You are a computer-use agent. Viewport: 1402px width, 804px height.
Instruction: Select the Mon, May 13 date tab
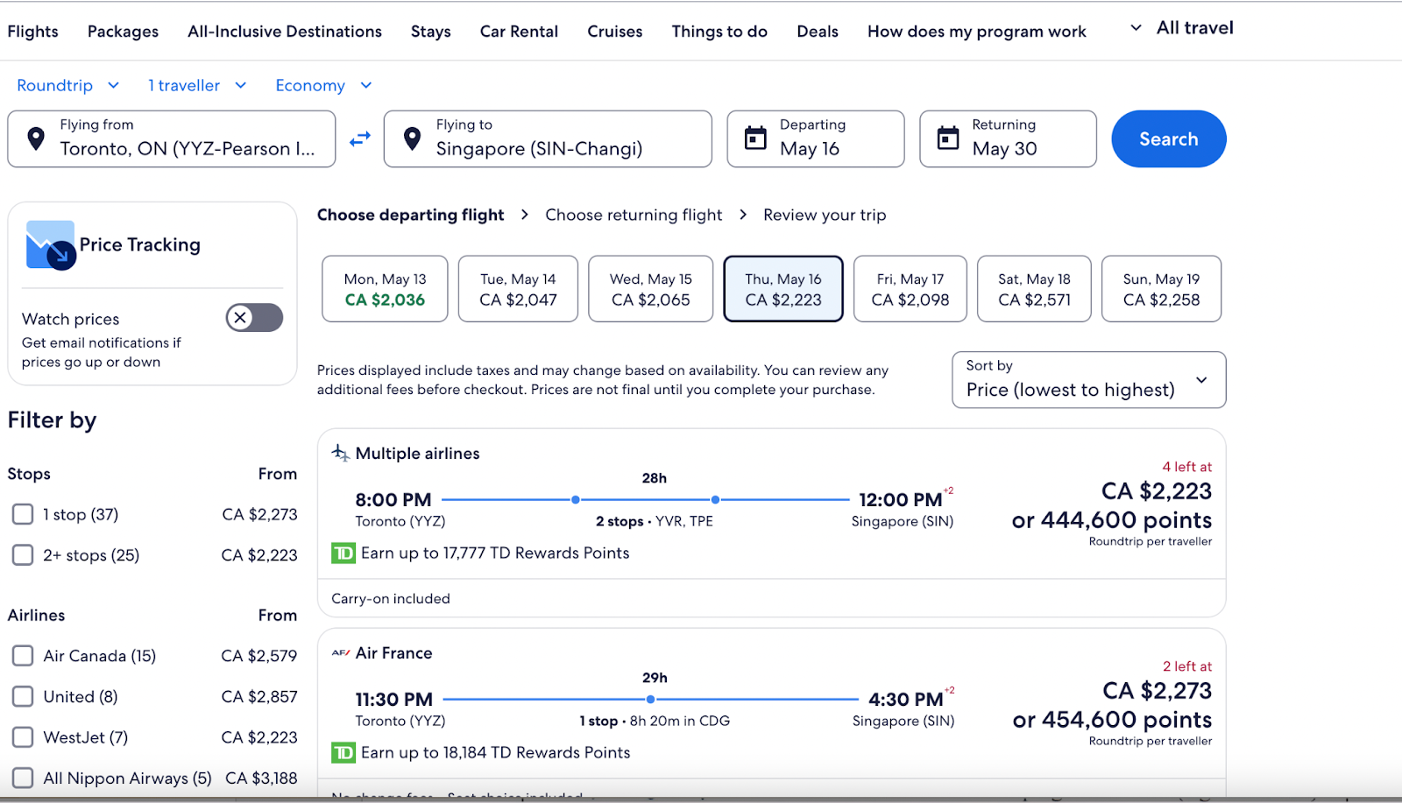[385, 289]
